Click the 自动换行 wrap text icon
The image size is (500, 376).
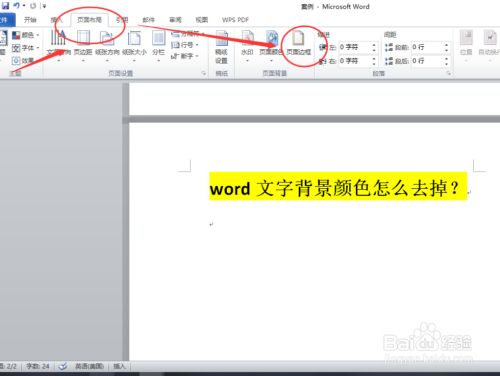pos(490,37)
